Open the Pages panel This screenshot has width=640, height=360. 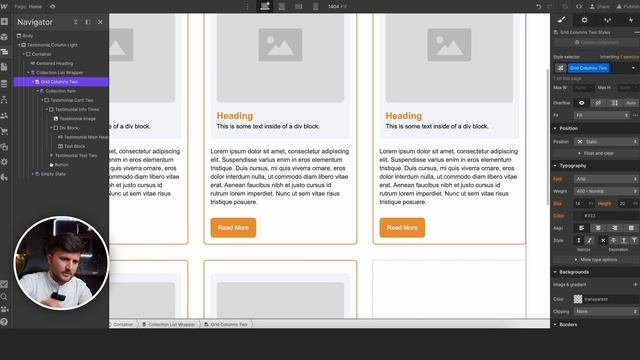point(4,67)
